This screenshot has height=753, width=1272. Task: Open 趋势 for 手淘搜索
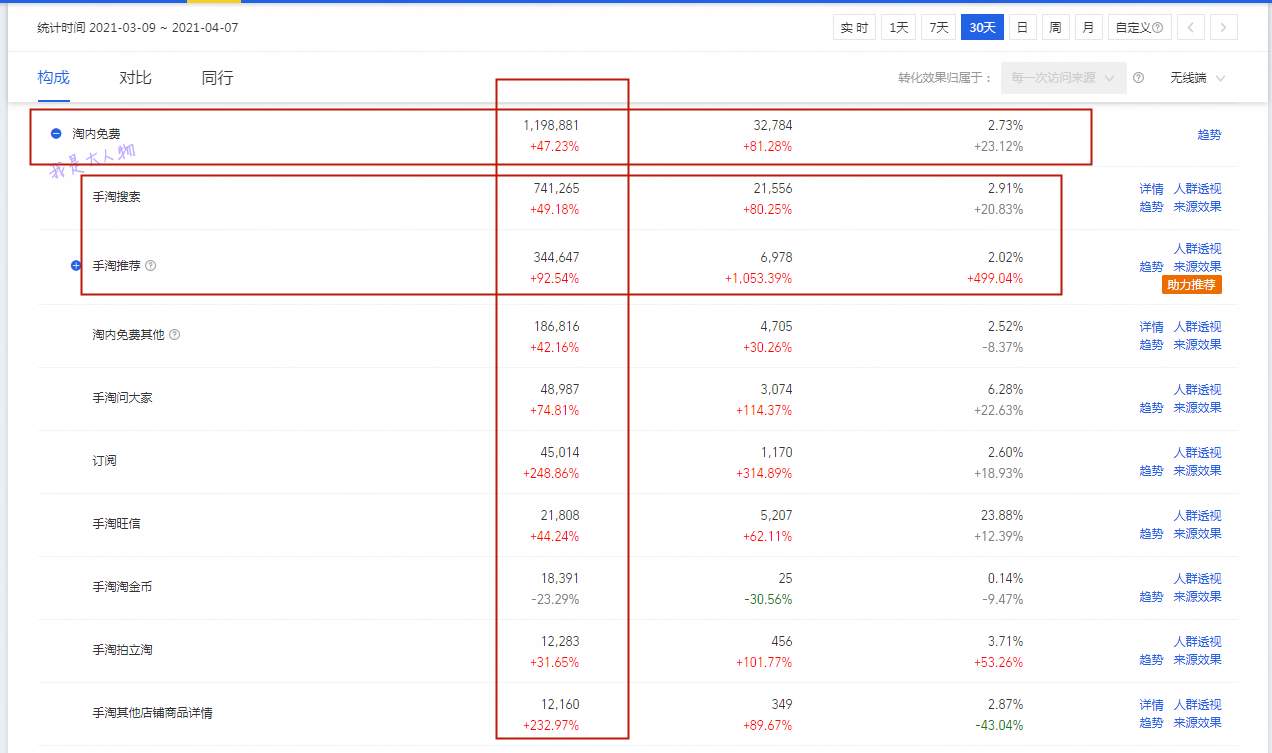point(1151,207)
